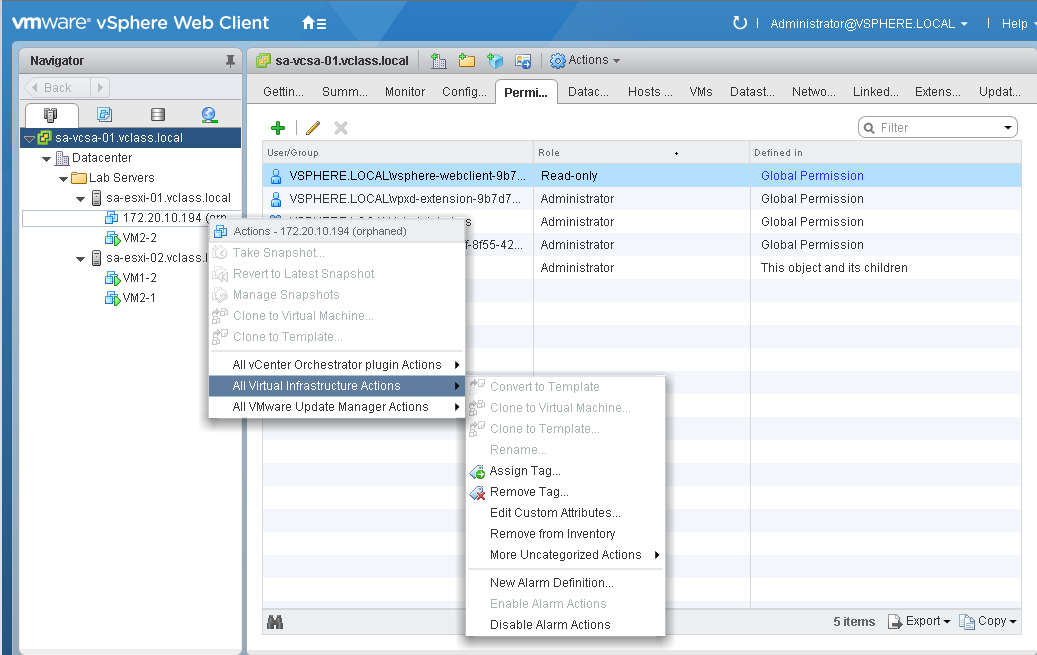The height and width of the screenshot is (655, 1037).
Task: Add a permission with the green plus
Action: (x=278, y=128)
